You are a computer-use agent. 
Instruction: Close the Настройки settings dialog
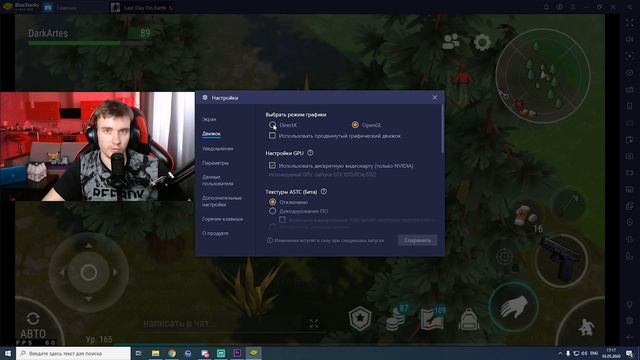pyautogui.click(x=435, y=98)
